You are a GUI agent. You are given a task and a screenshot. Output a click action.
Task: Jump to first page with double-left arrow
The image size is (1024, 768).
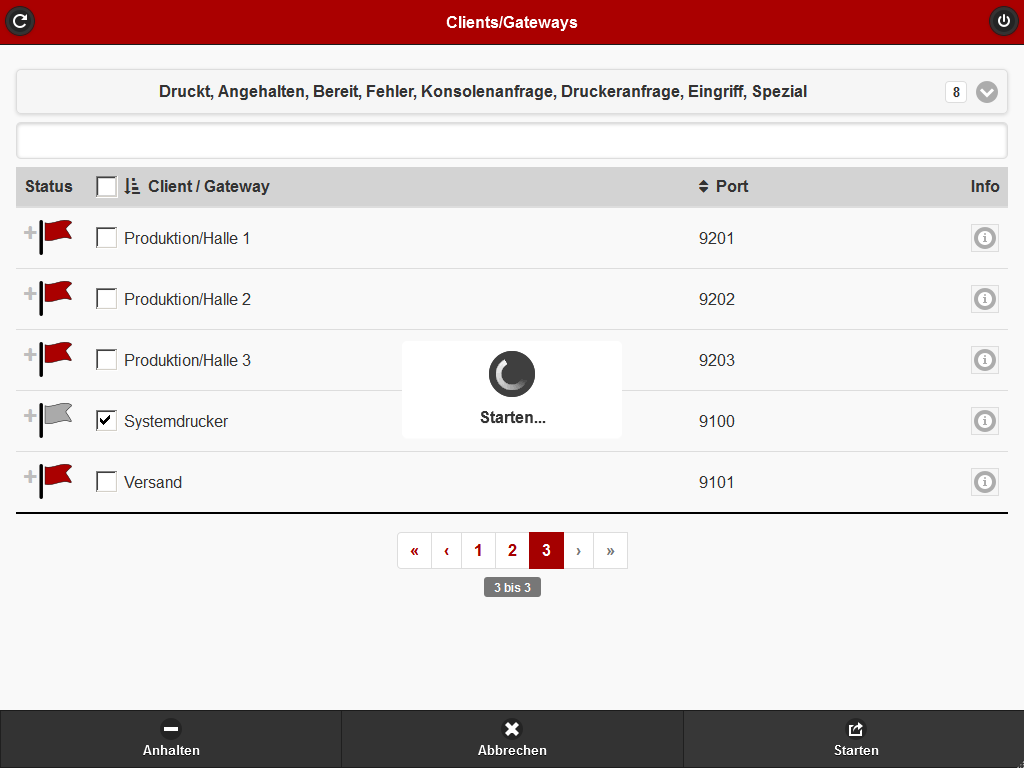[414, 551]
